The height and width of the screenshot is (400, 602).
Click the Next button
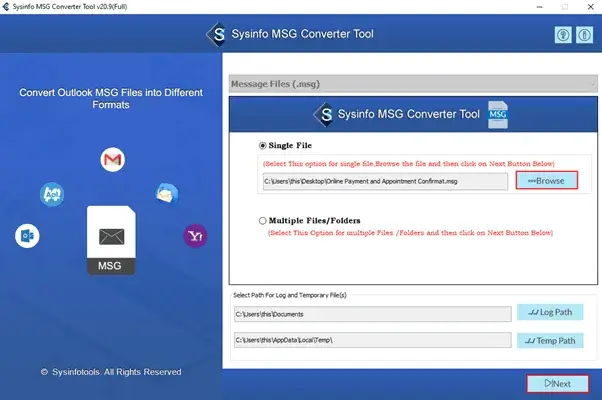click(558, 383)
